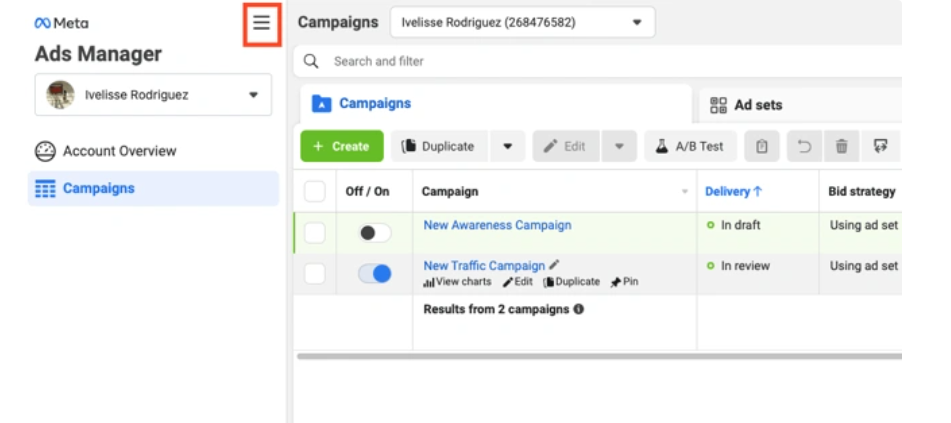This screenshot has width=951, height=423.
Task: Open the Campaign column header dropdown arrow
Action: [685, 192]
